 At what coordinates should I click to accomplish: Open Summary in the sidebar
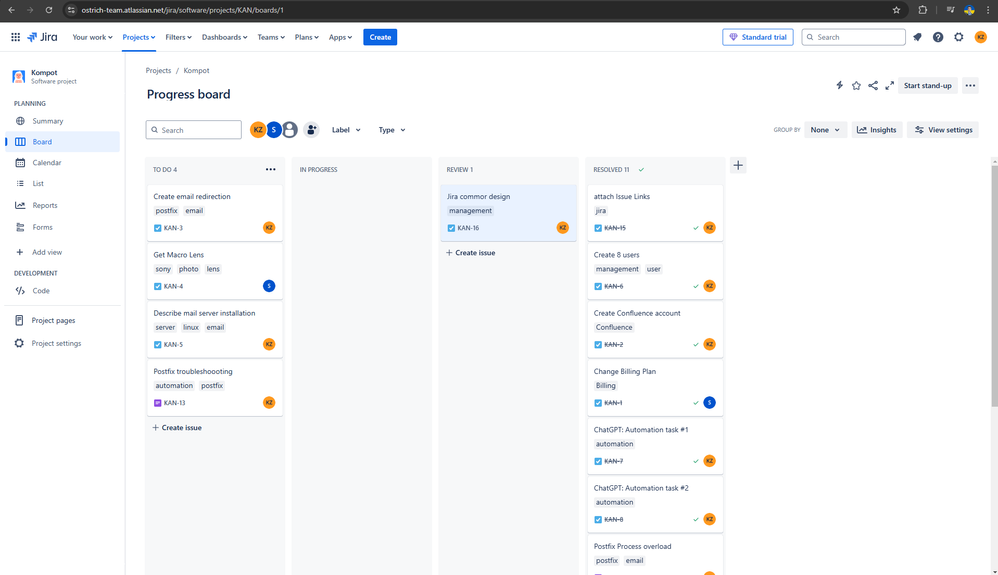click(62, 121)
